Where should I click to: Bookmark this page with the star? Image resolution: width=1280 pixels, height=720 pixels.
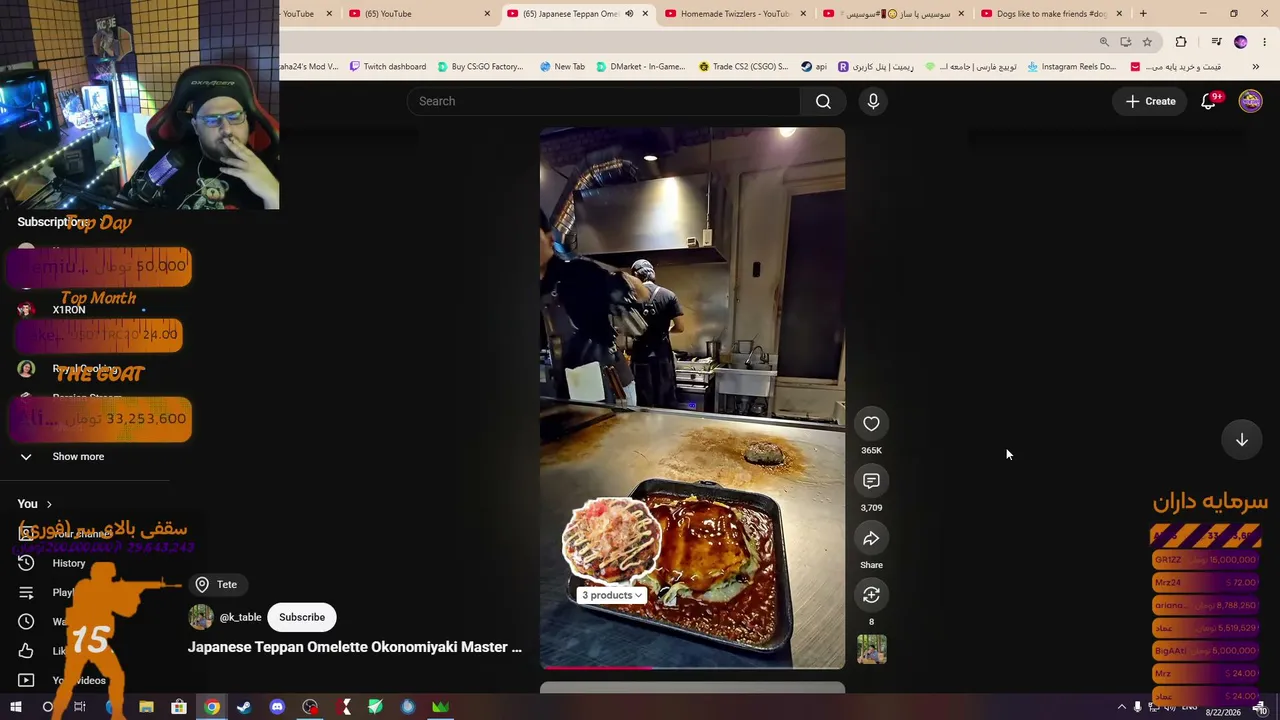[1147, 42]
